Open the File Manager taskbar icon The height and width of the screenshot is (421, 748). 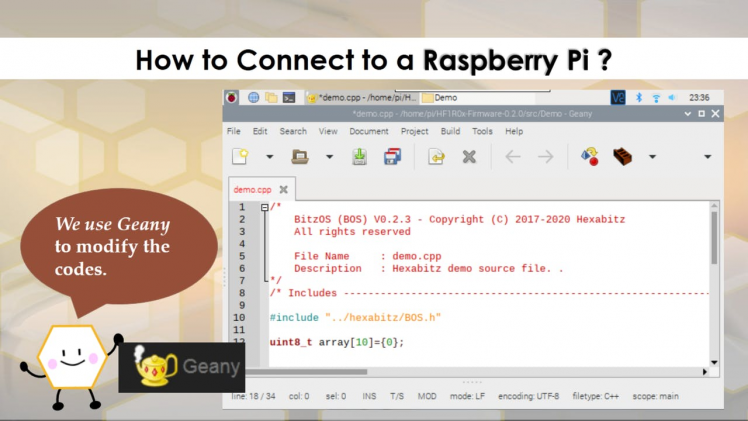pyautogui.click(x=271, y=98)
